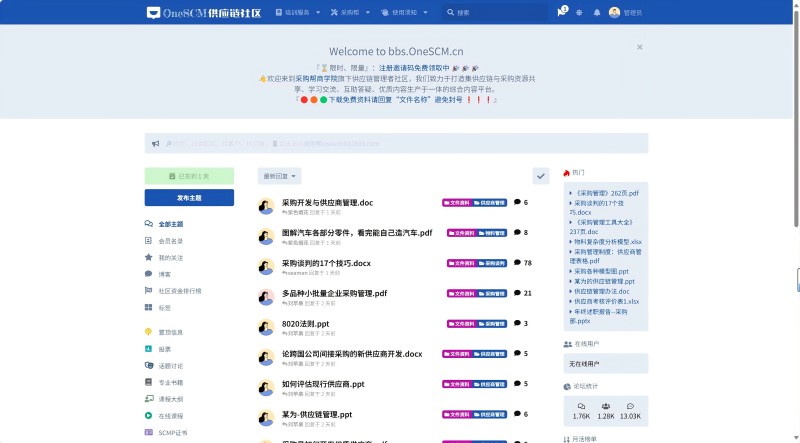Click the 专业书籍 book icon
This screenshot has width=800, height=443.
pos(148,382)
